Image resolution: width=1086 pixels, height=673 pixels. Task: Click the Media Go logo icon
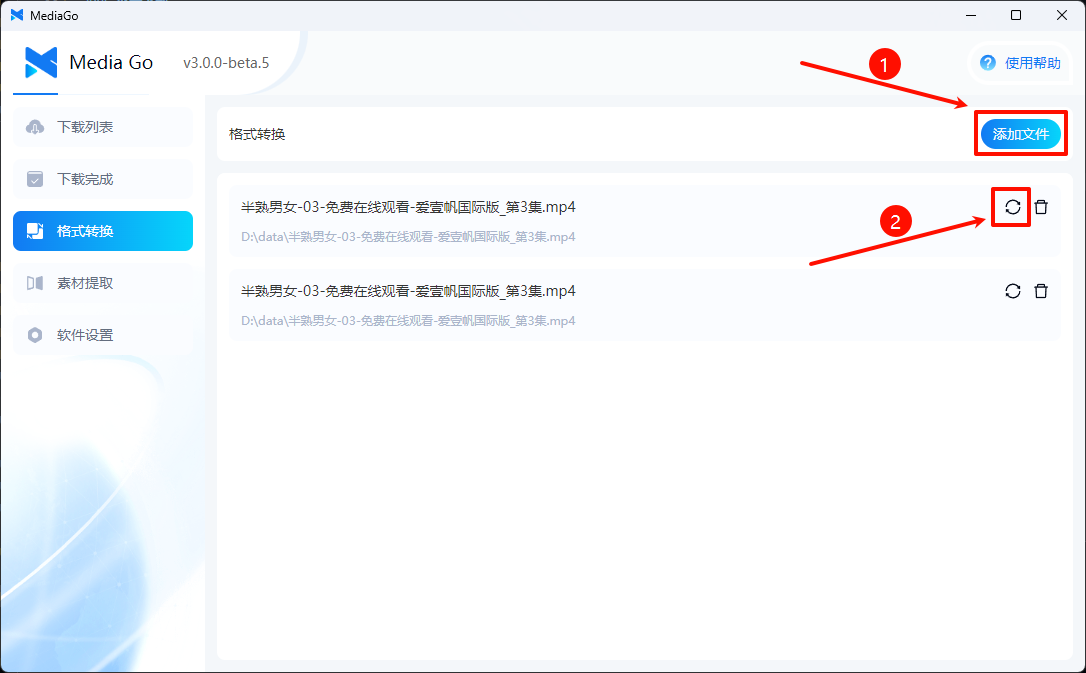[x=41, y=62]
